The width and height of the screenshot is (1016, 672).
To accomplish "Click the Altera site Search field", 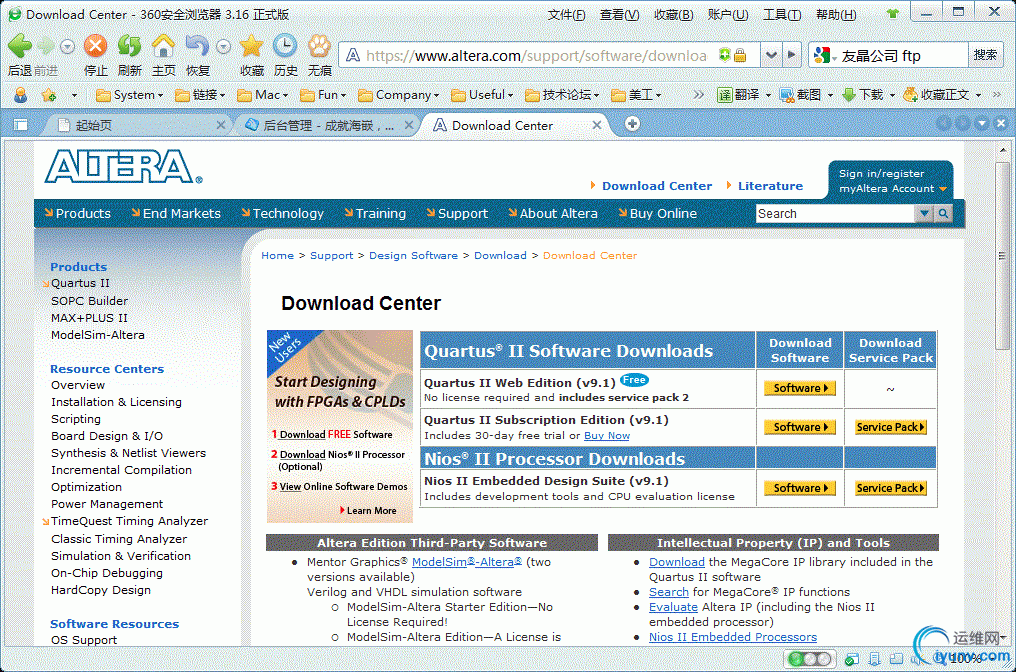I will pyautogui.click(x=835, y=213).
